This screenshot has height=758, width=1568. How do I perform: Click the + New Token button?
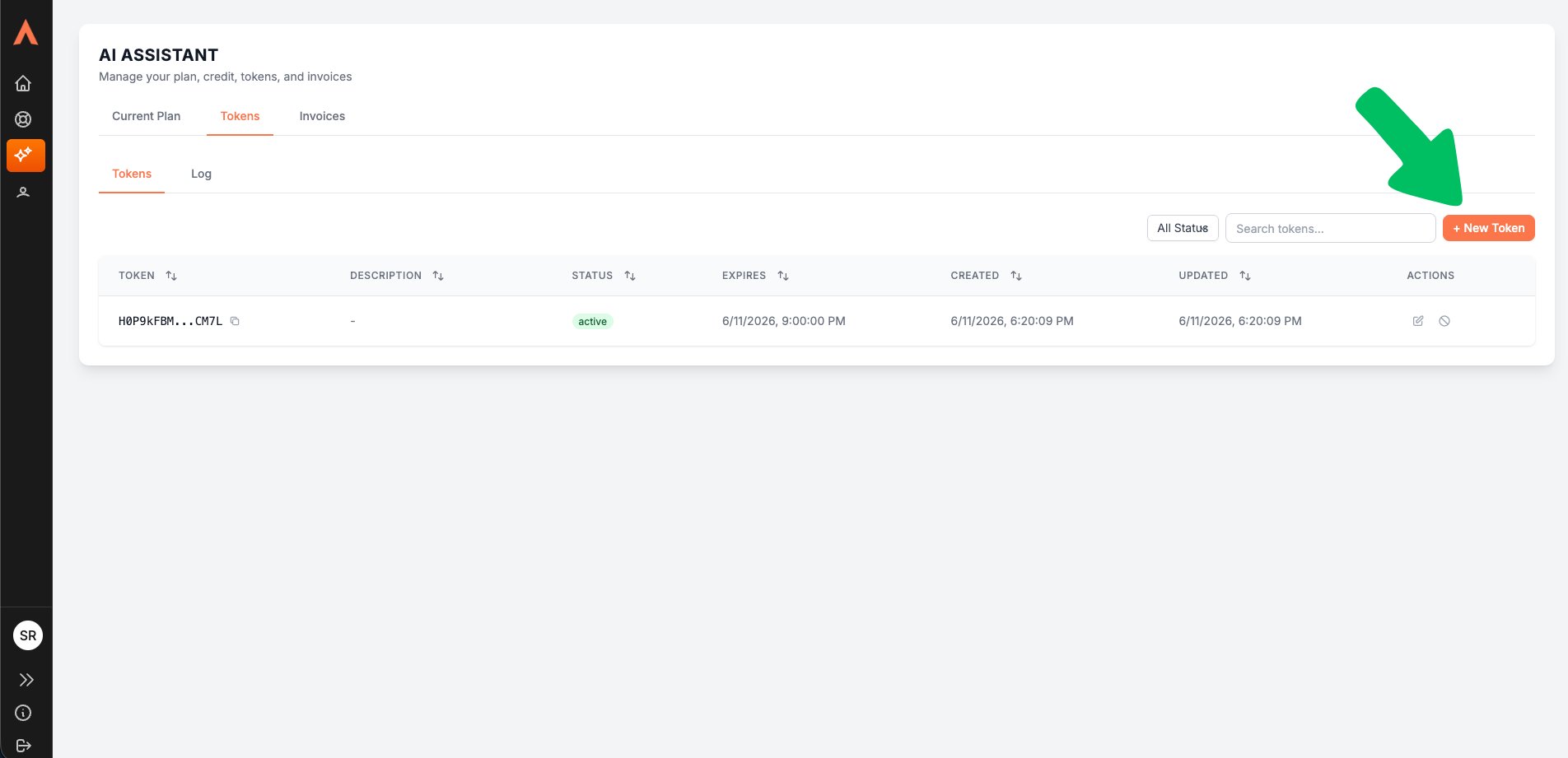point(1489,228)
